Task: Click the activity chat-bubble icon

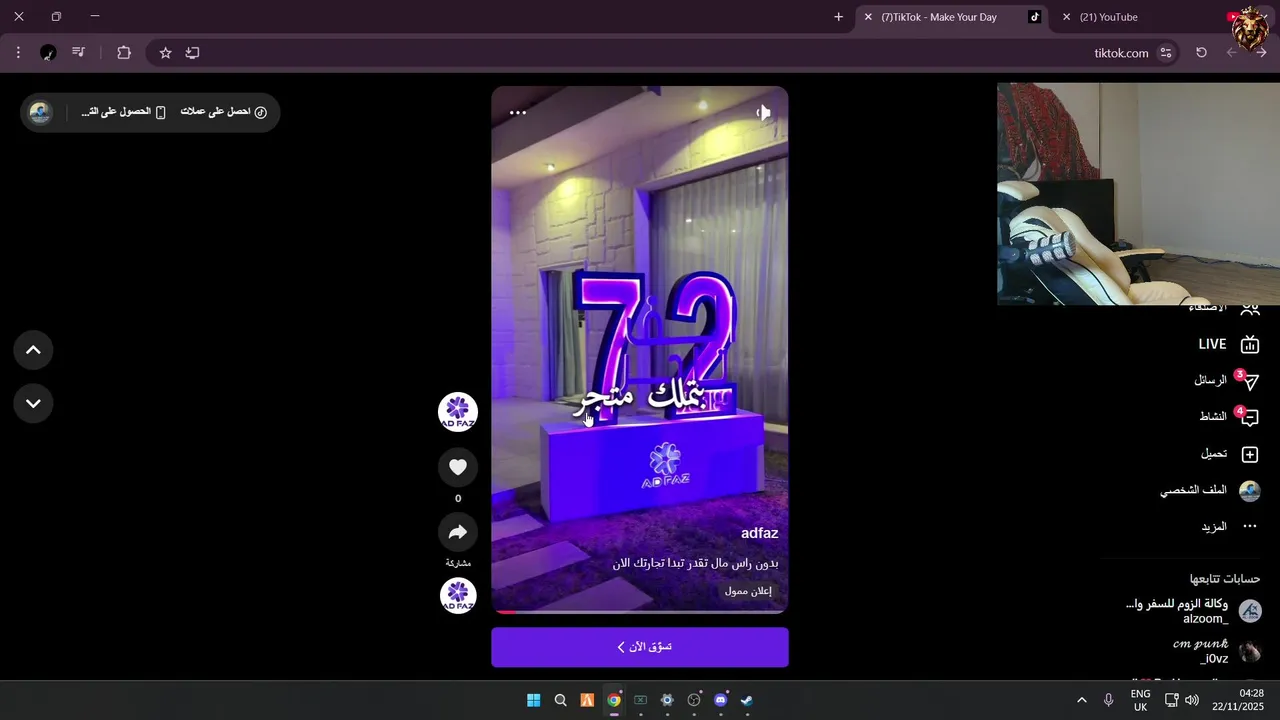Action: tap(1249, 418)
